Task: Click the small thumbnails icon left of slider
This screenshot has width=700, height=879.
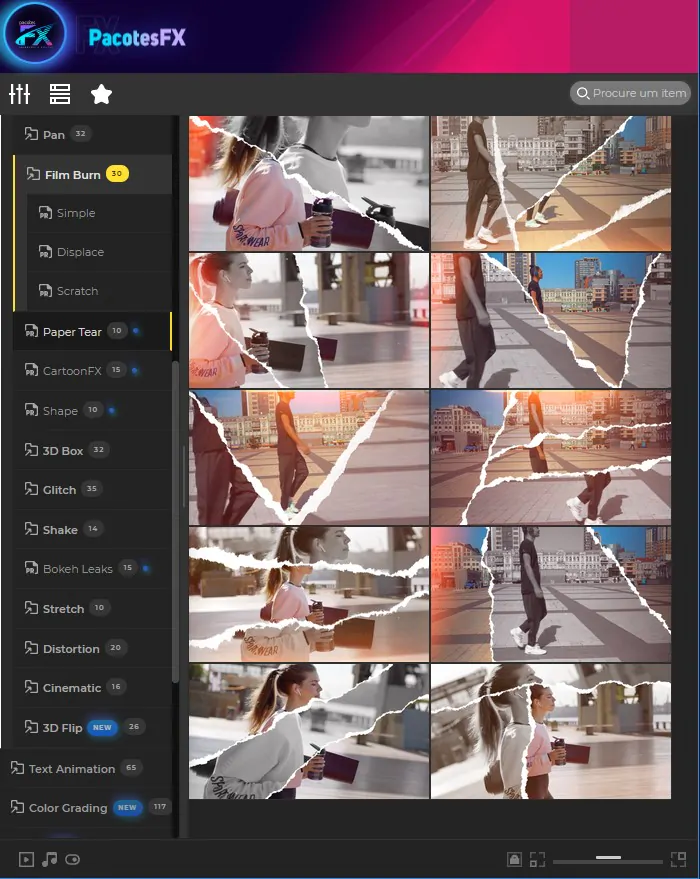Action: (x=538, y=859)
